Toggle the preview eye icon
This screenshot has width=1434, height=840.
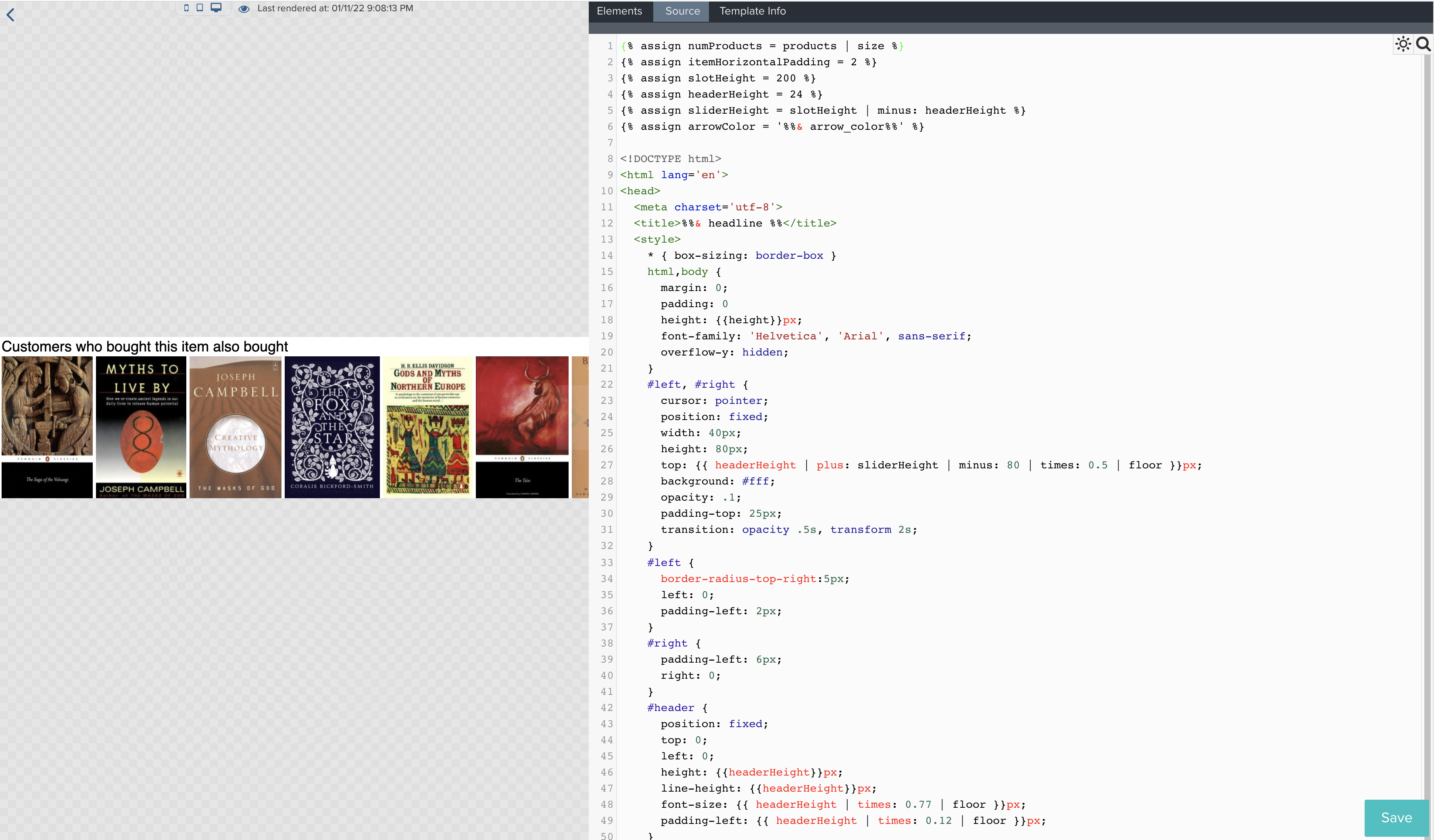[244, 8]
